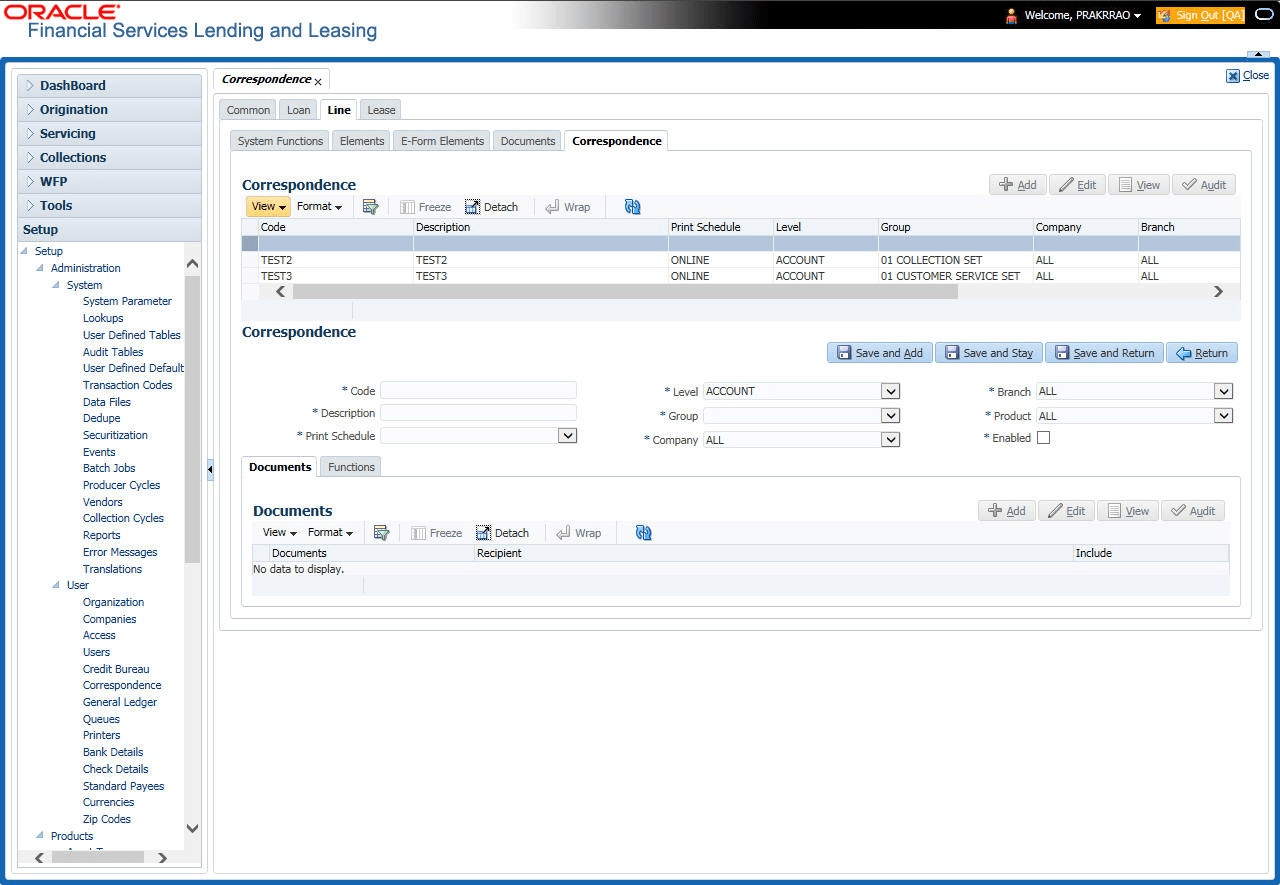Detach the Documents table

tap(502, 533)
